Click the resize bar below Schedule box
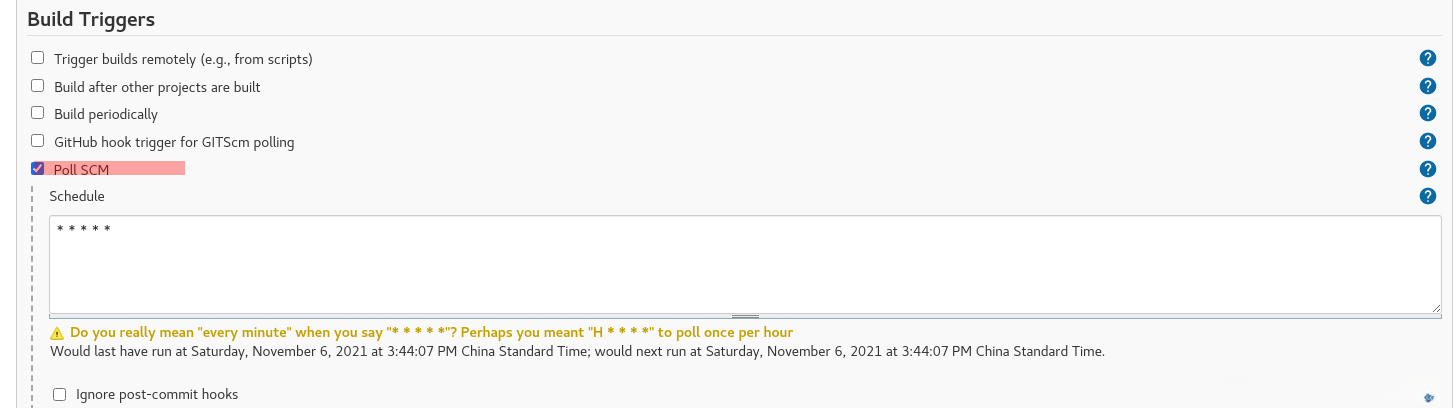Screen dimensions: 1454x408 [x=744, y=316]
